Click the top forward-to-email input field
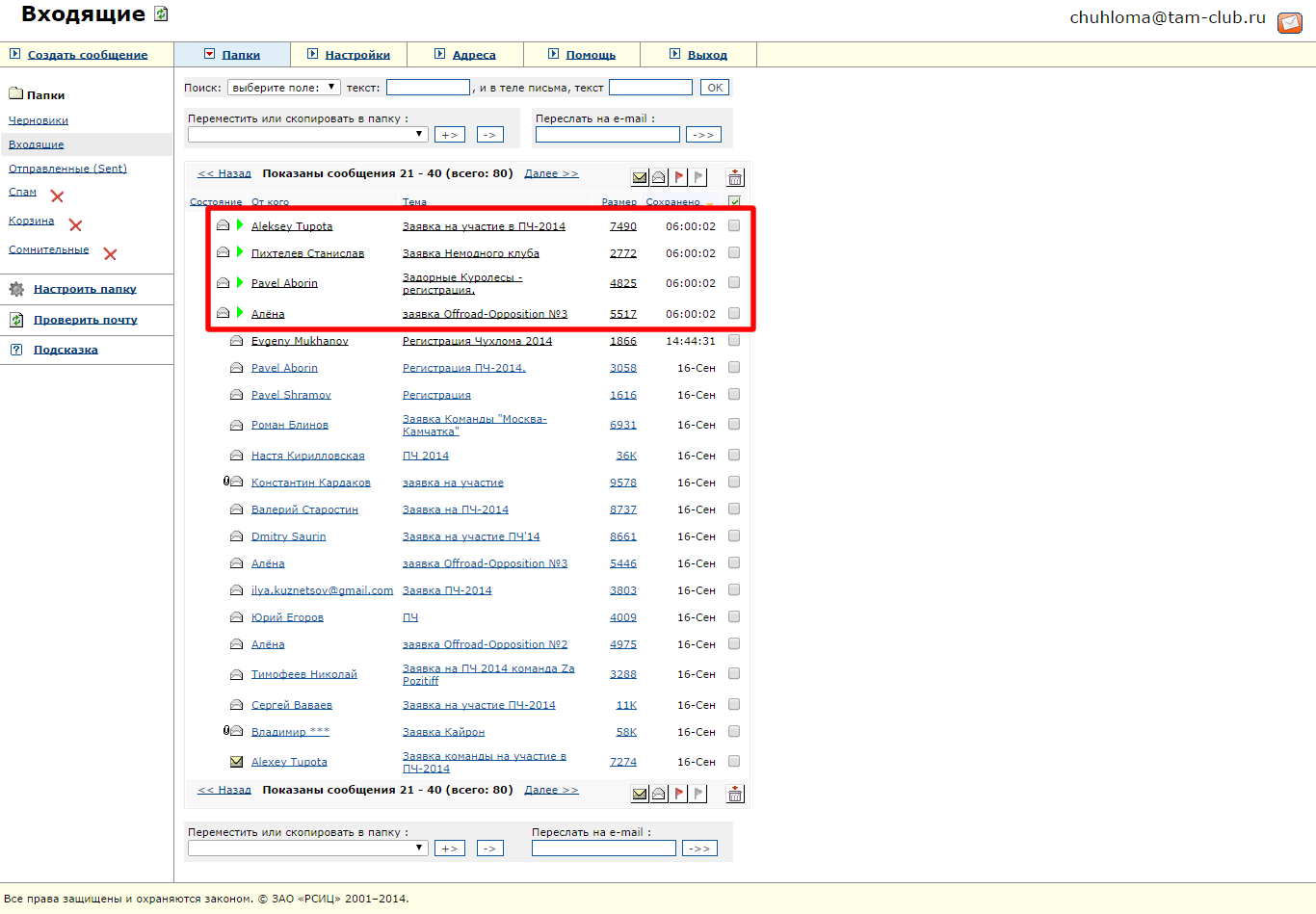Viewport: 1316px width, 914px height. (x=607, y=135)
